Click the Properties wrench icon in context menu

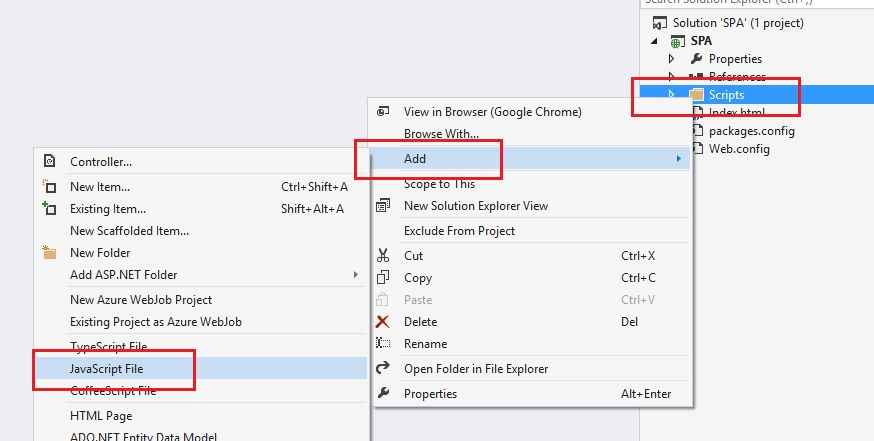383,394
